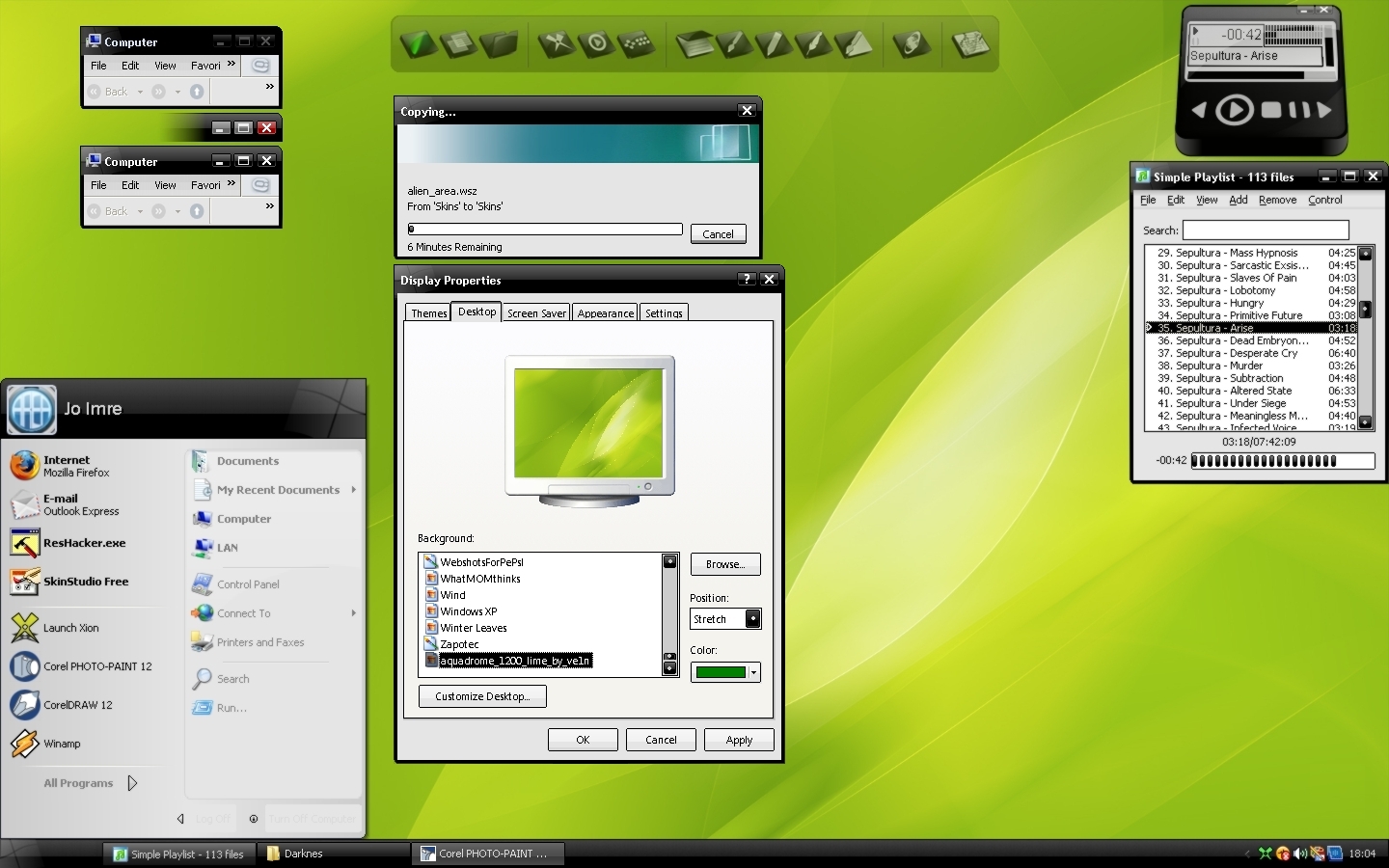Switch to Themes tab in Display Properties

pos(428,312)
